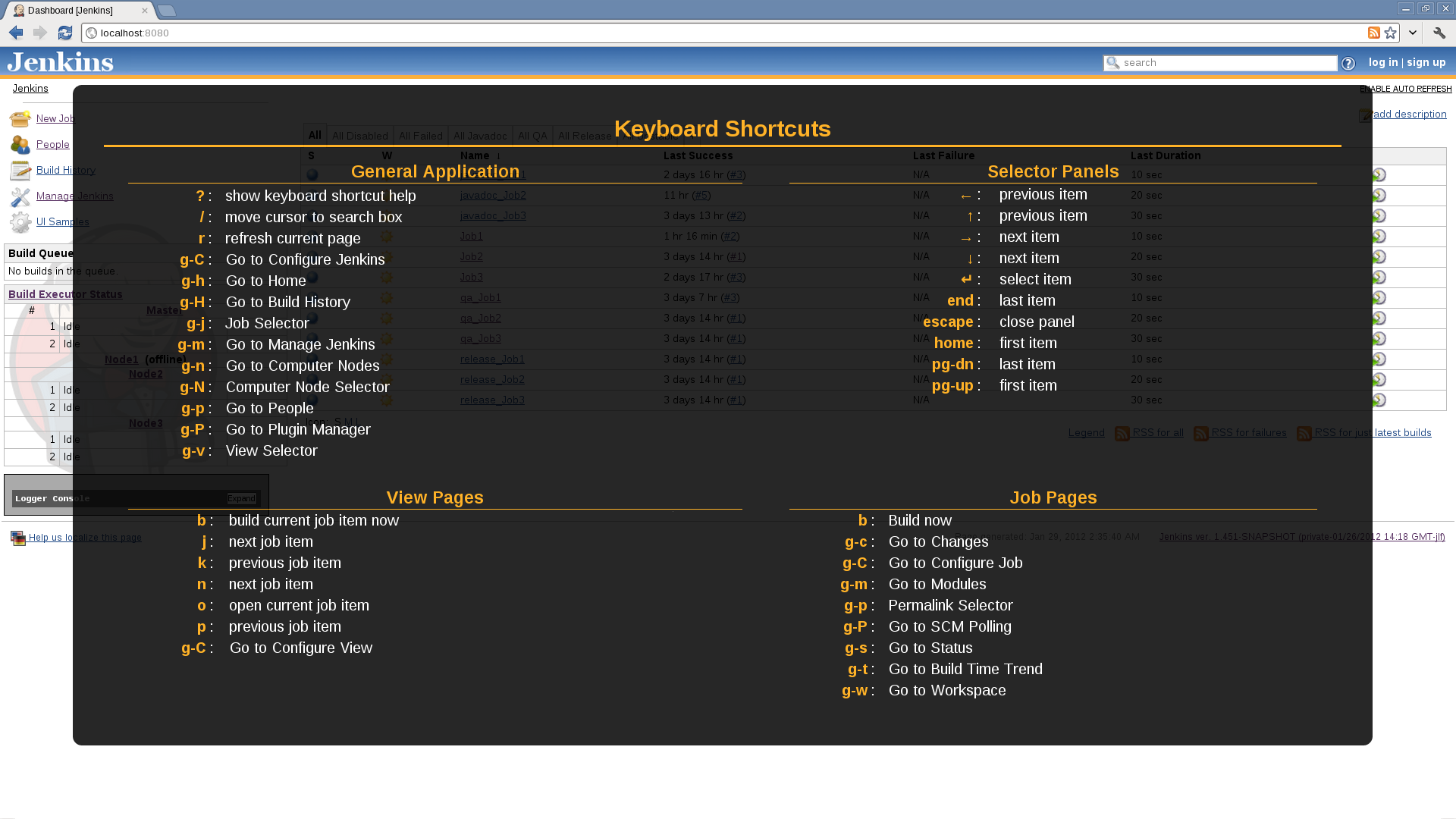Image resolution: width=1456 pixels, height=819 pixels.
Task: Click the RSS feed icon in address bar
Action: (1373, 33)
